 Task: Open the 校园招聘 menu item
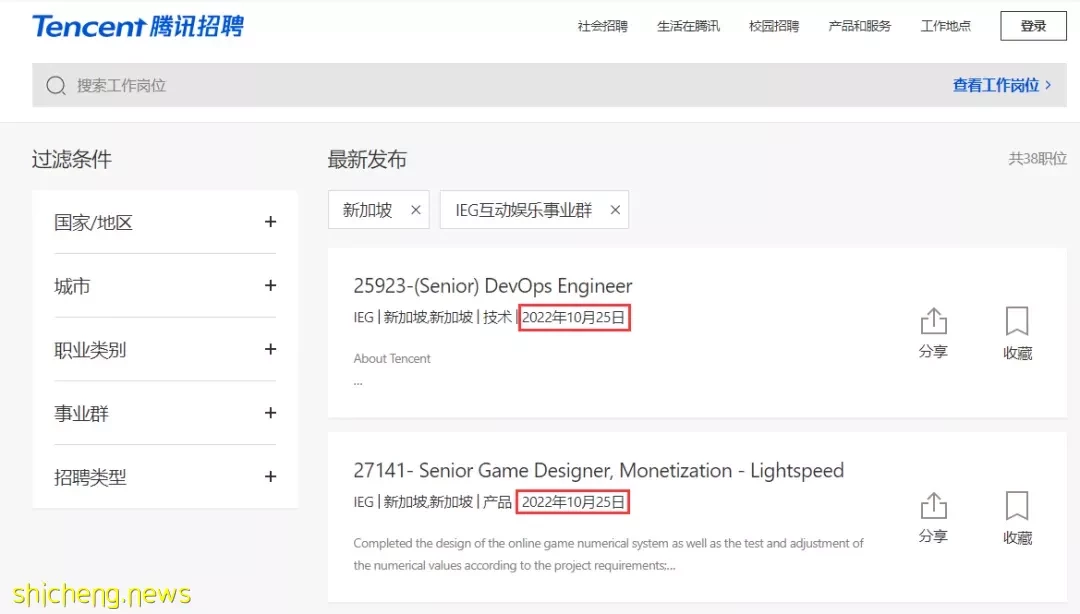(x=774, y=26)
